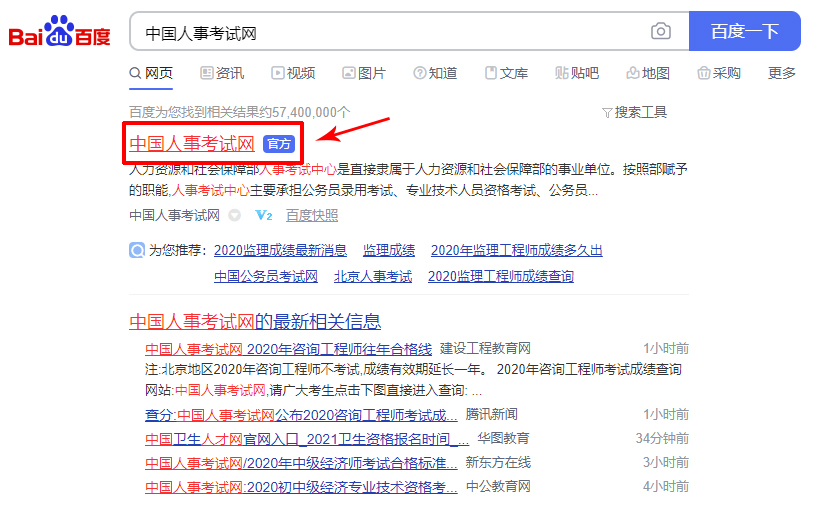Click the 建设工程教育网 source text
The height and width of the screenshot is (517, 817).
coord(485,348)
